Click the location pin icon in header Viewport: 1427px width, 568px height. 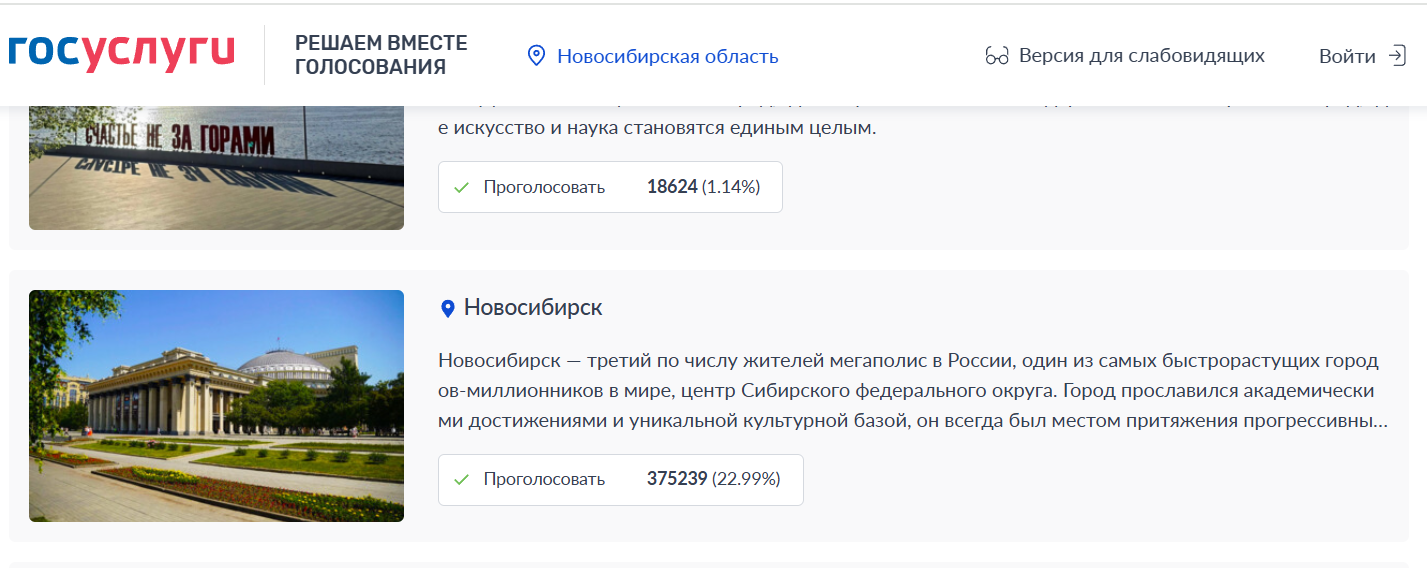536,56
